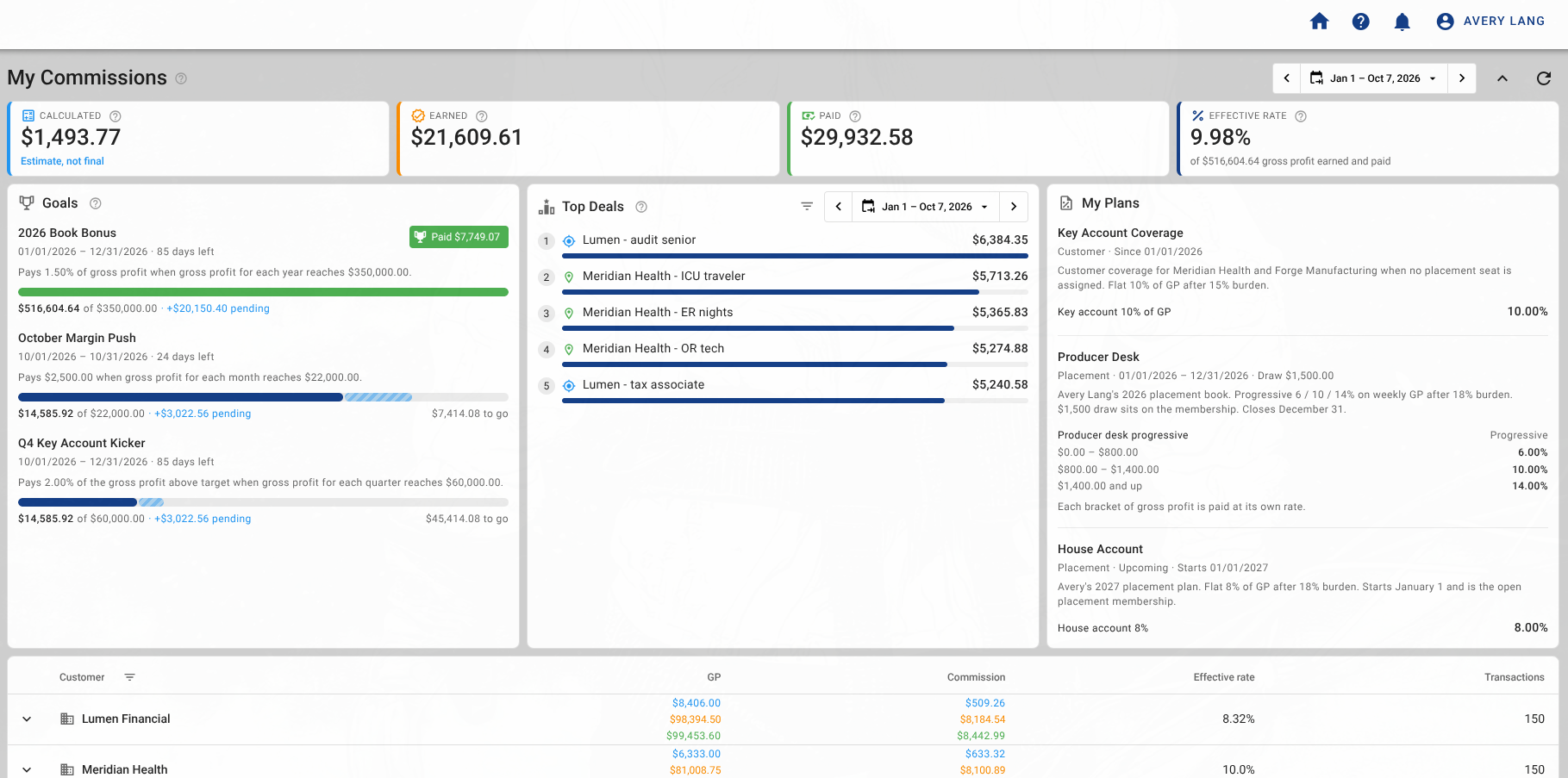Open the help icon in header

click(1360, 22)
